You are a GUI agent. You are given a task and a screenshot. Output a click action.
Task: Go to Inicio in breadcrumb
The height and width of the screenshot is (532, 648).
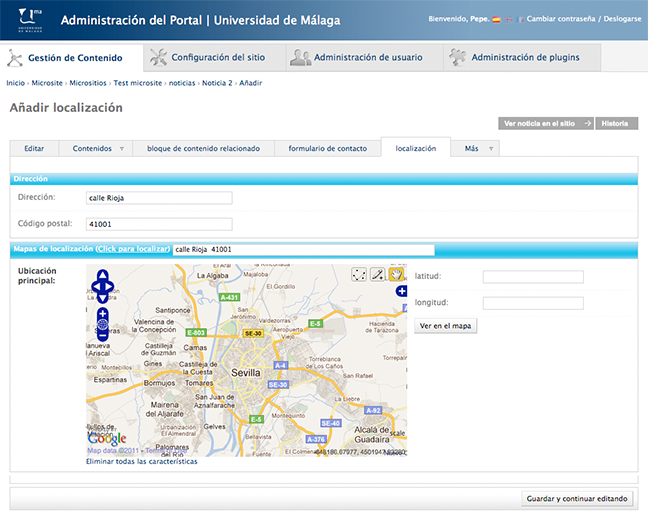coord(16,83)
